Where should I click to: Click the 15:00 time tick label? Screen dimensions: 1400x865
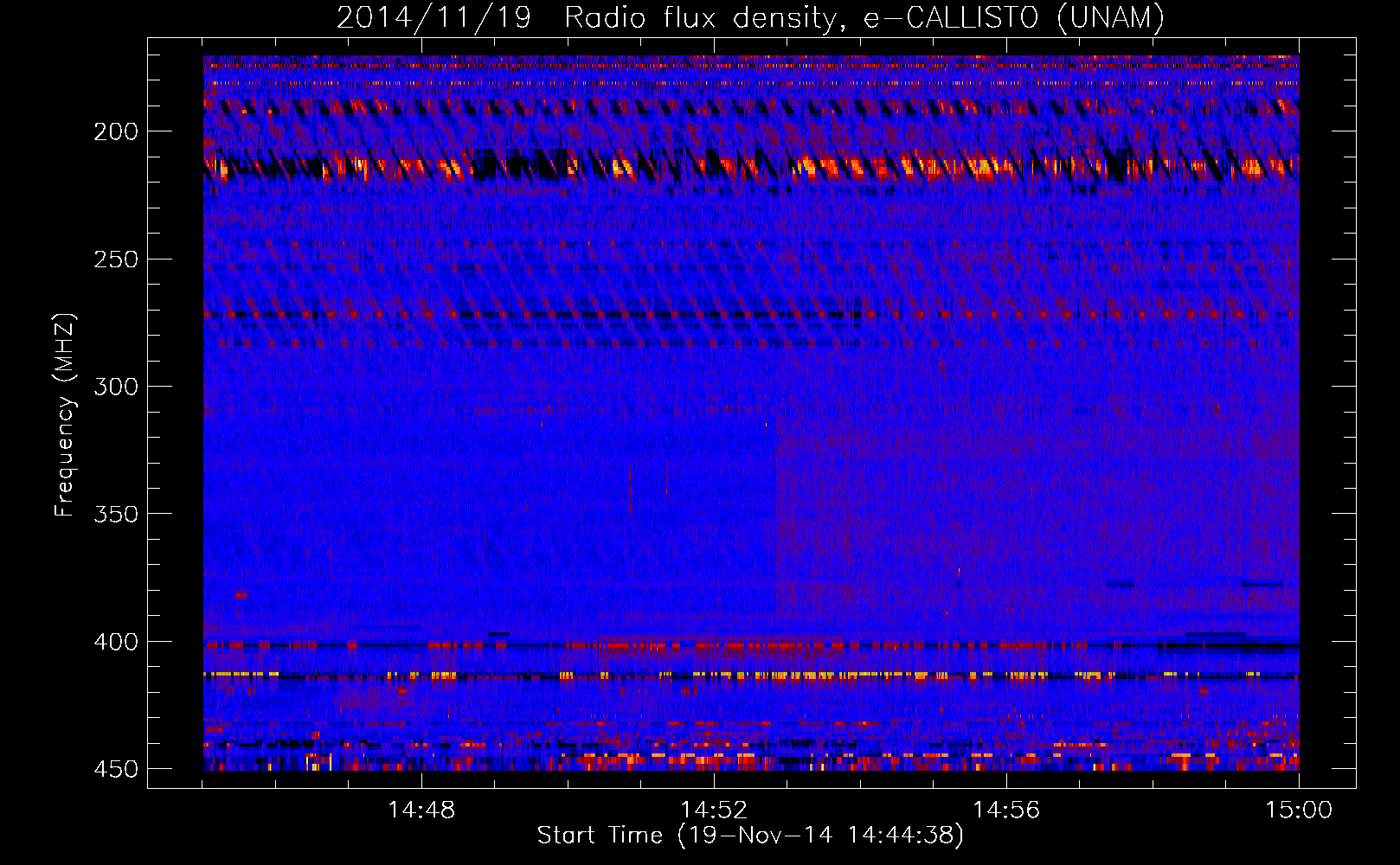point(1299,810)
